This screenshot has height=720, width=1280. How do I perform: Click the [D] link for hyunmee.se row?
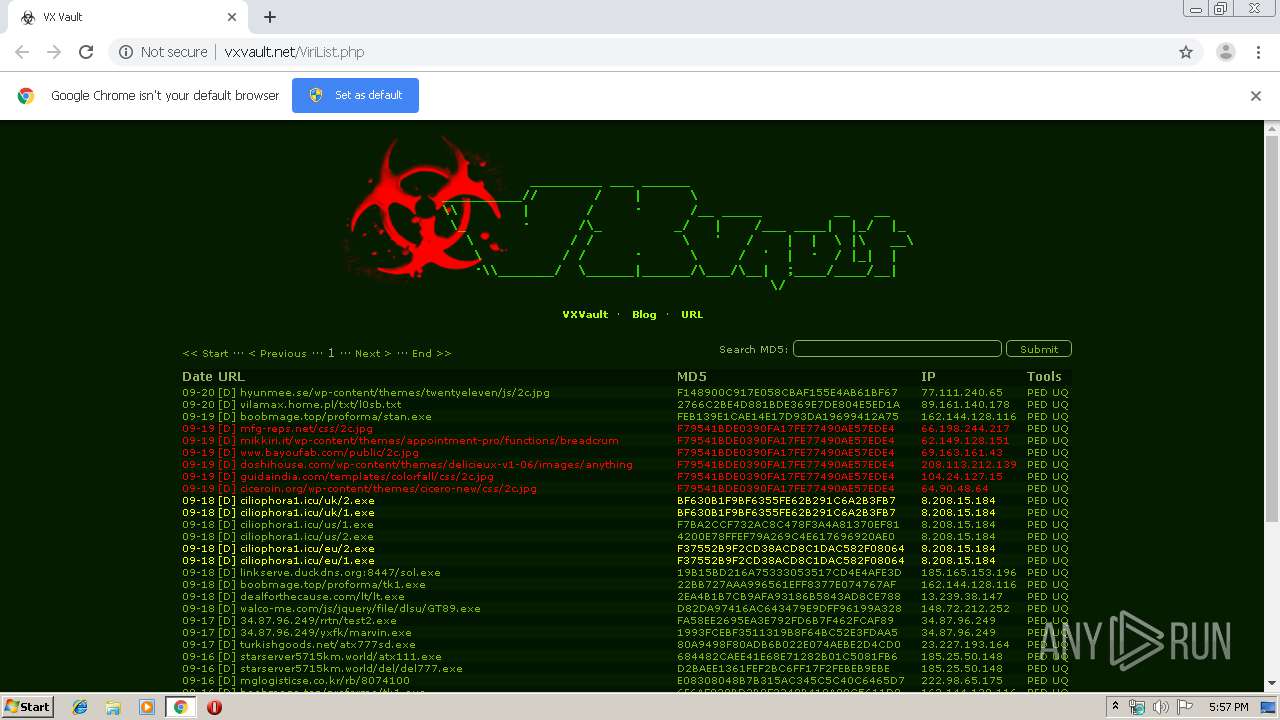click(x=226, y=393)
